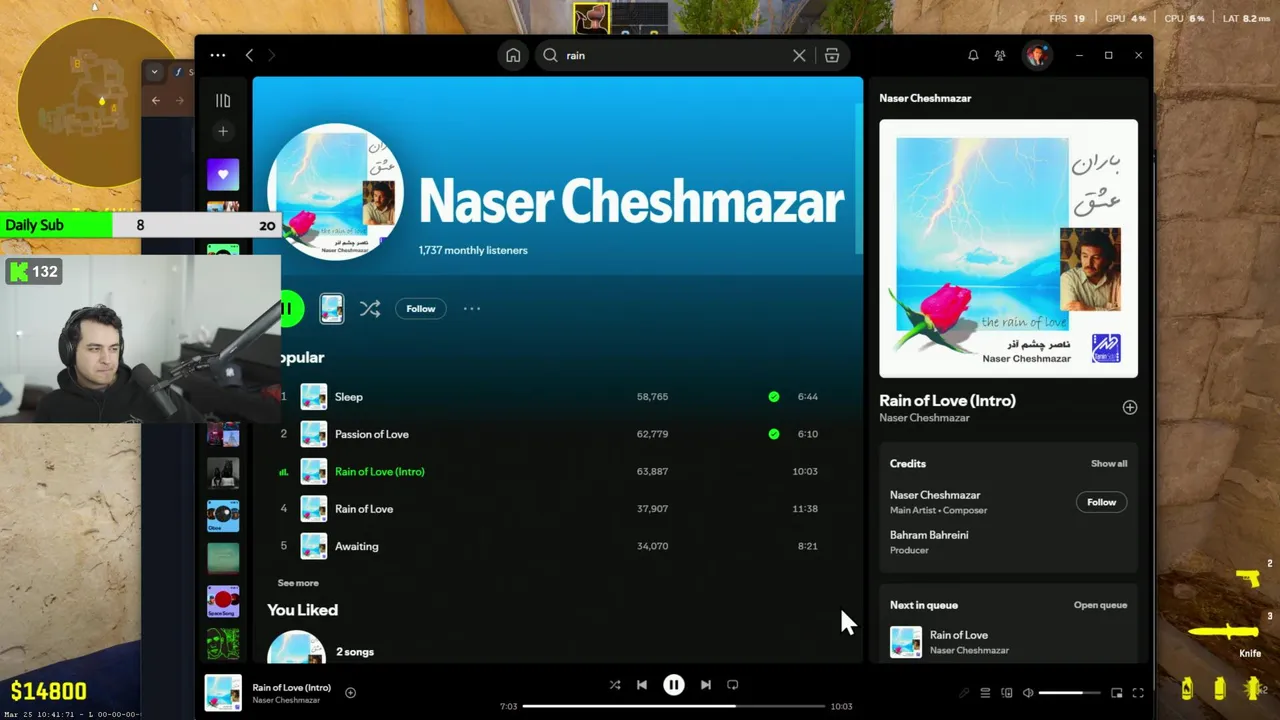
Task: Add the playing track via the bar plus icon
Action: coord(350,692)
